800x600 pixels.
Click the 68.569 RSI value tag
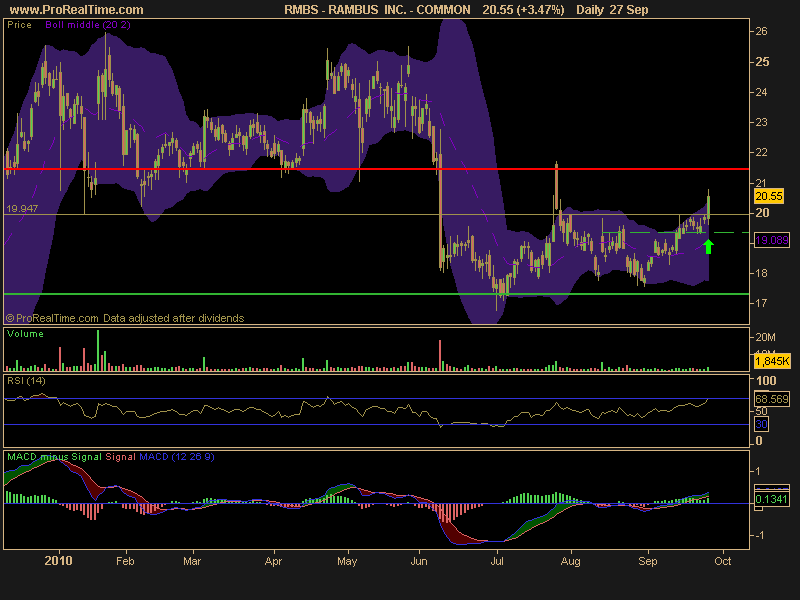point(772,399)
